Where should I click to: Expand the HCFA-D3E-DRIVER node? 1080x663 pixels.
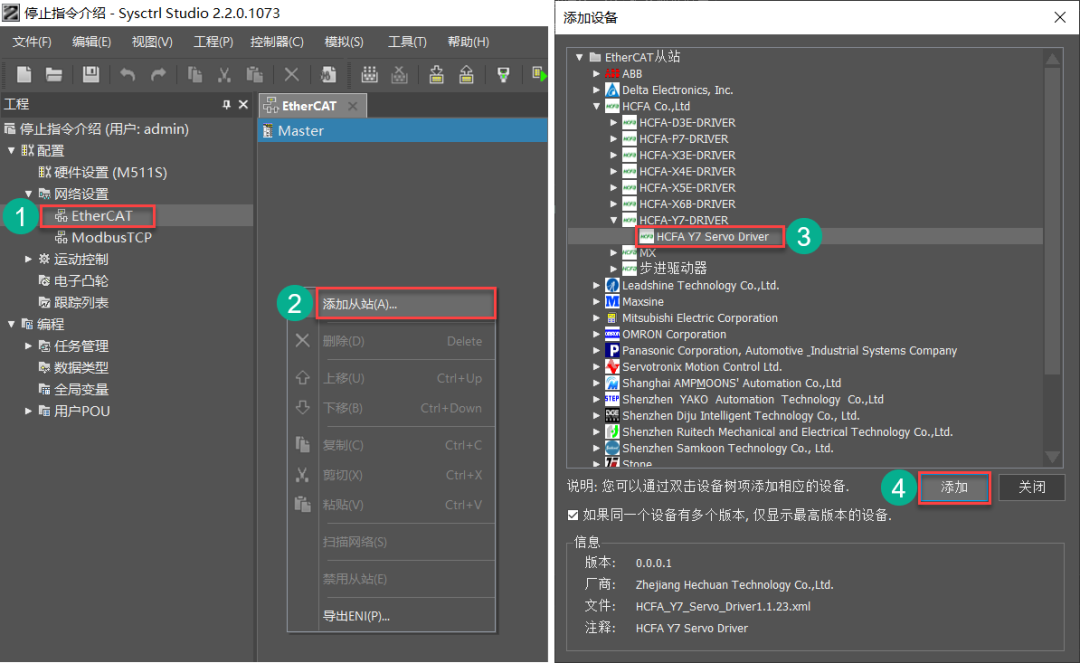614,123
